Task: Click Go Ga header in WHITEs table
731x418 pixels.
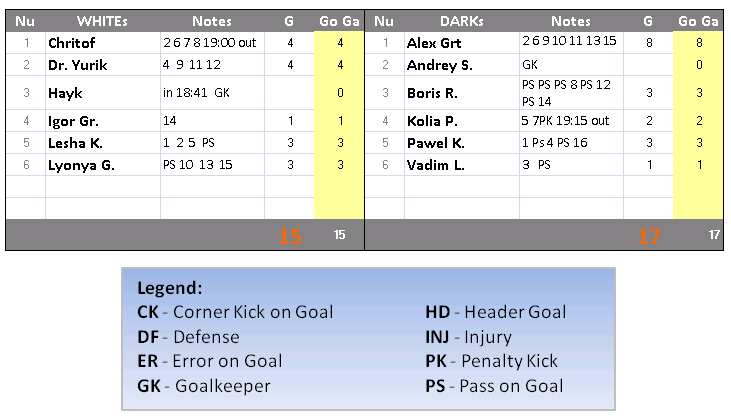Action: (339, 21)
